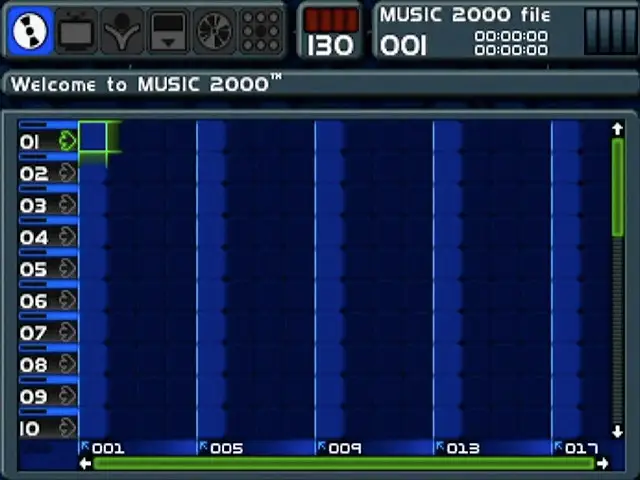Viewport: 640px width, 480px height.
Task: Click the green horizontal scrollbar thumb
Action: coord(343,463)
